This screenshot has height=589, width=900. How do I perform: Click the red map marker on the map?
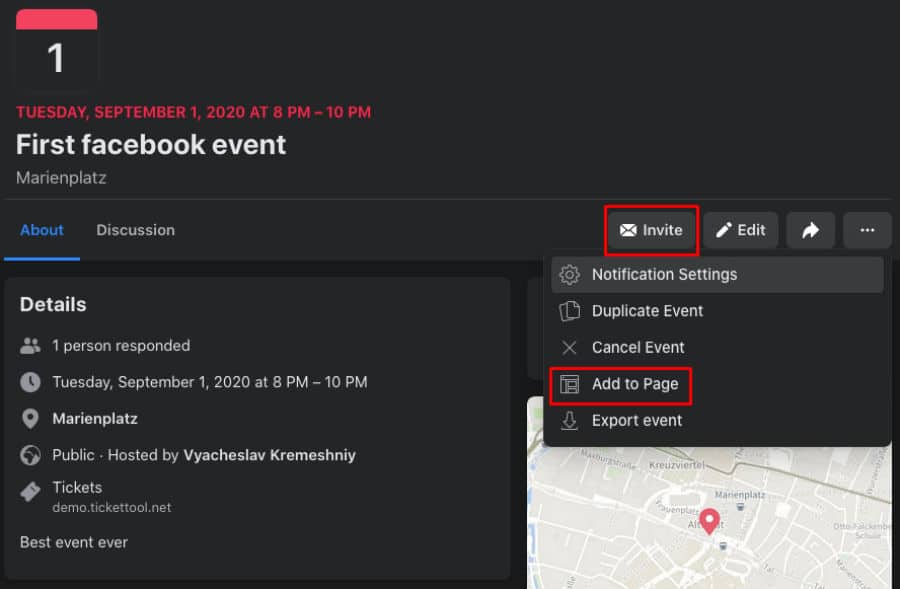pyautogui.click(x=710, y=519)
